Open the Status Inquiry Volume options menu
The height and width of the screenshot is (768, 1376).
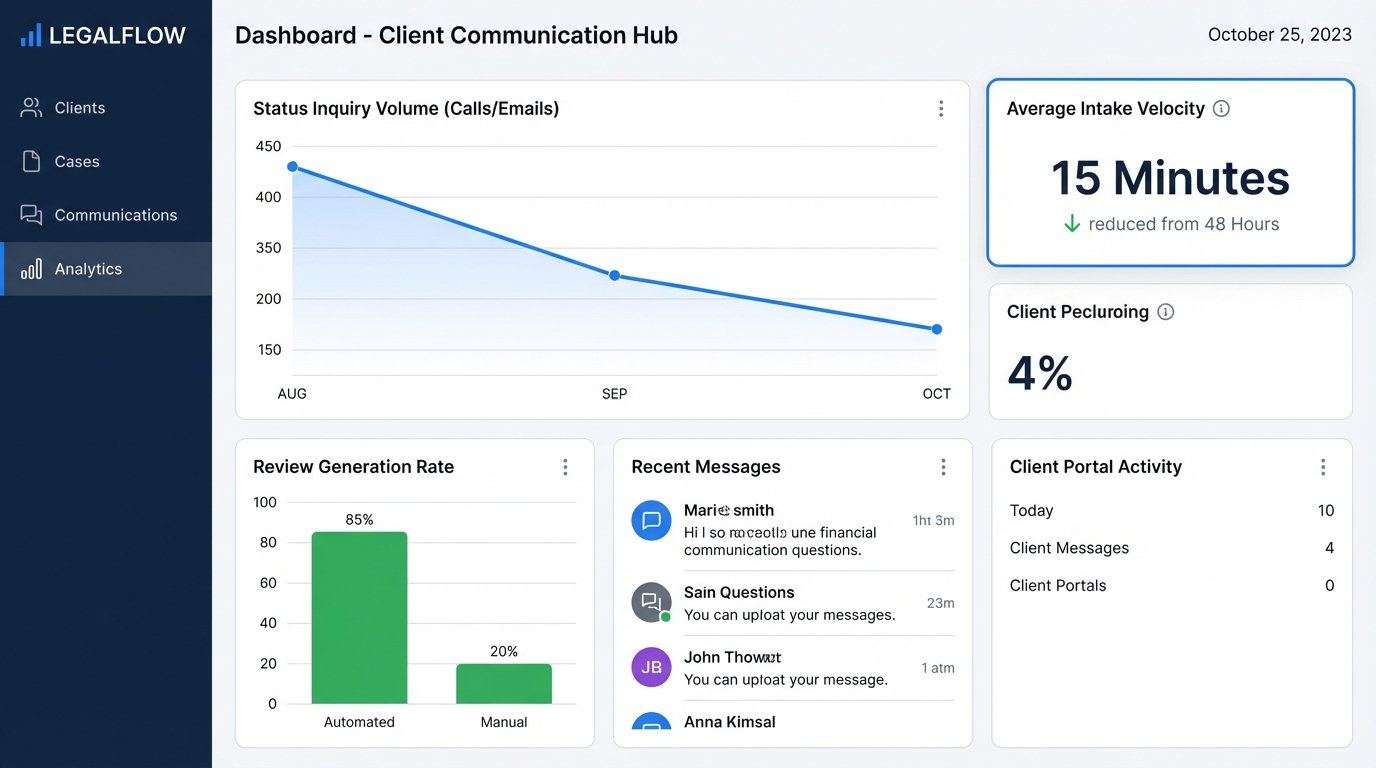(941, 108)
